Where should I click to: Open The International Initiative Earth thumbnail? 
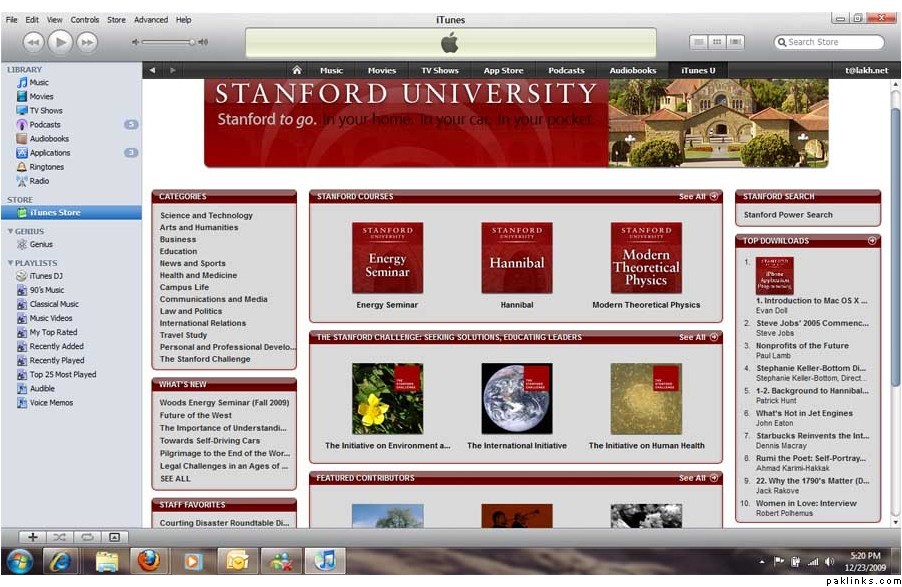(x=517, y=398)
